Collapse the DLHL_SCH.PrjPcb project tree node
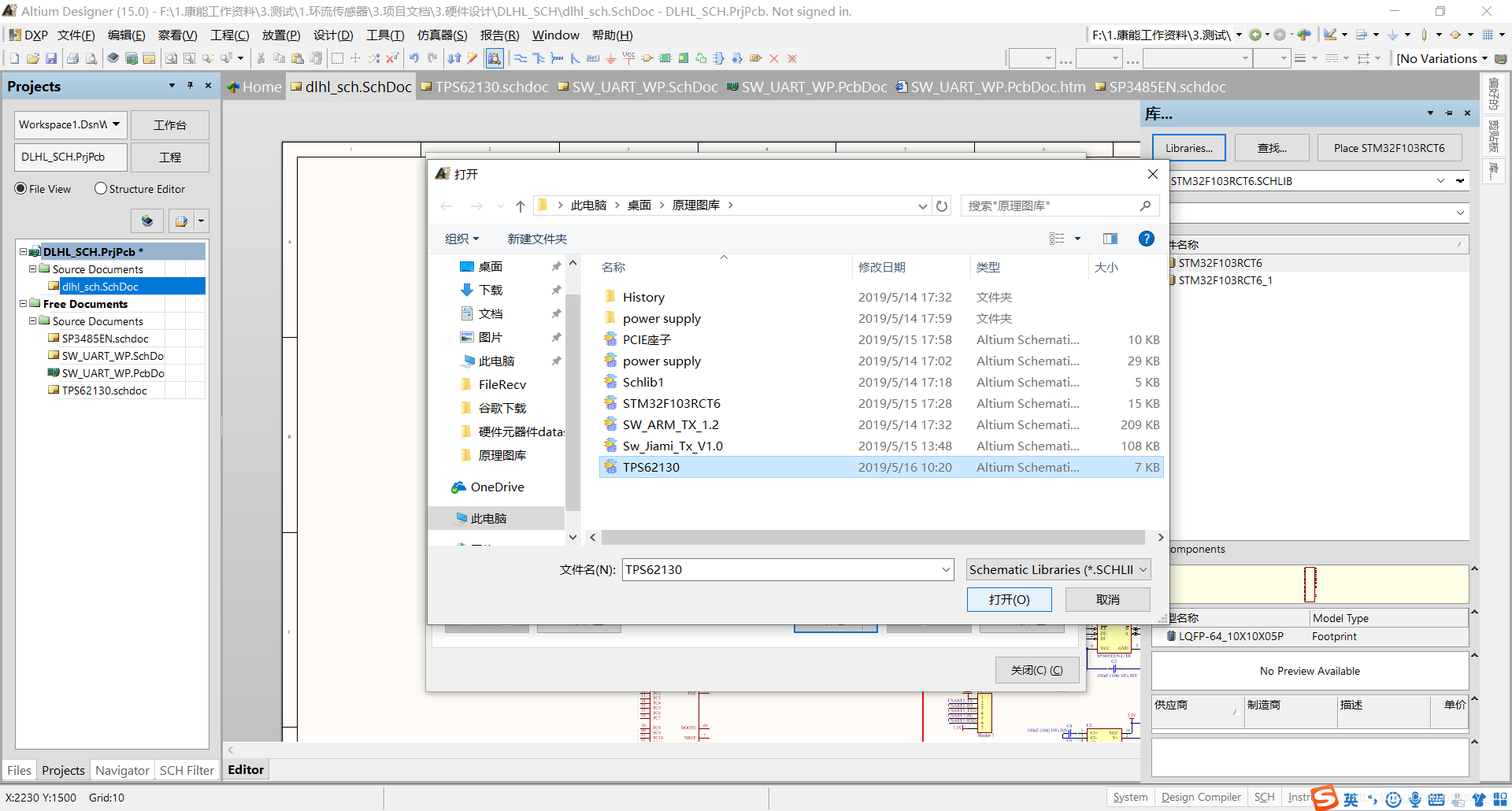The height and width of the screenshot is (811, 1512). pos(24,252)
